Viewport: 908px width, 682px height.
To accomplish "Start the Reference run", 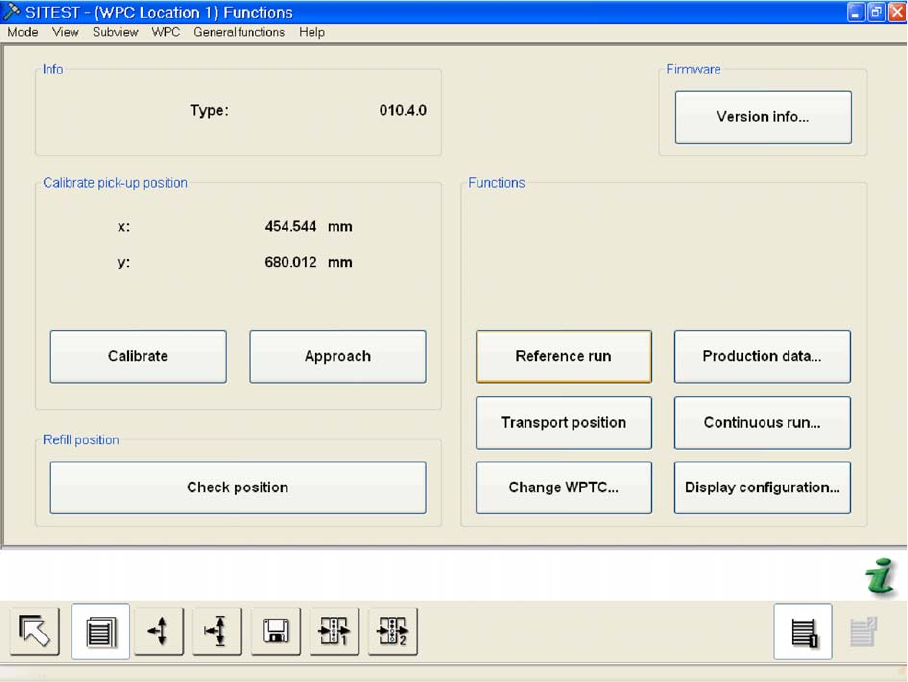I will point(563,357).
